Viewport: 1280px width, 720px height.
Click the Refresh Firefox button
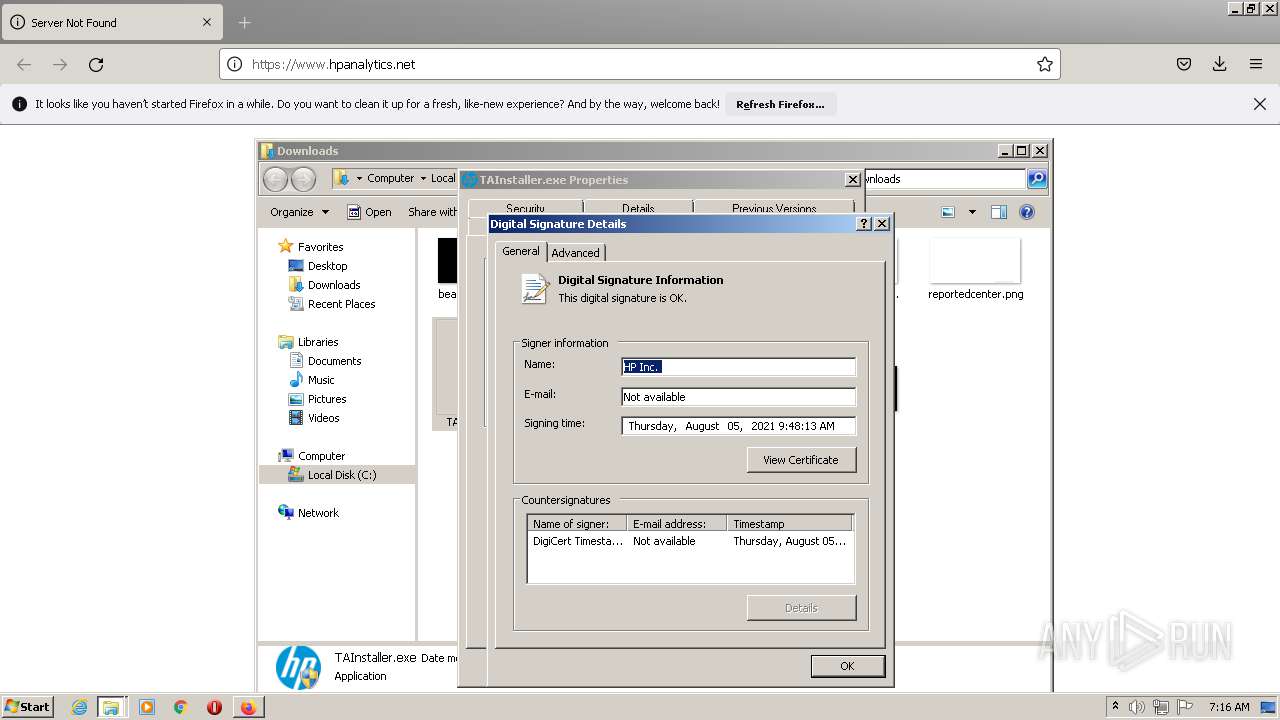(x=780, y=104)
